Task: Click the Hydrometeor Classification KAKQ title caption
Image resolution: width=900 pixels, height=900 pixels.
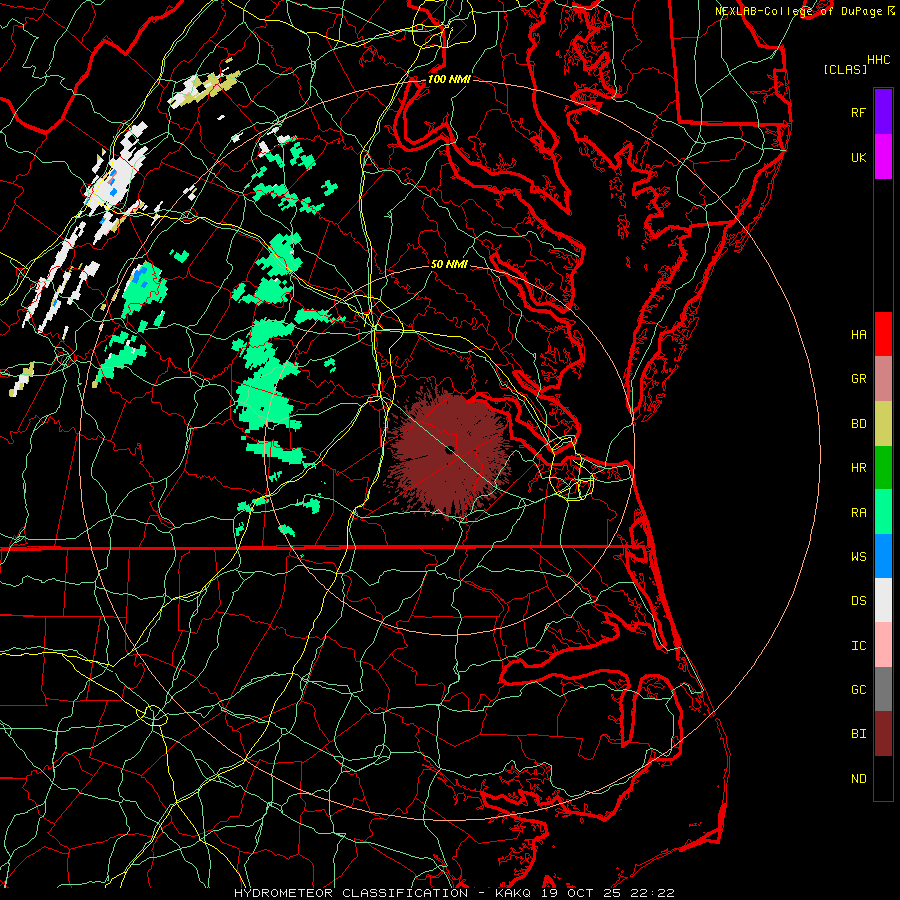Action: click(454, 893)
